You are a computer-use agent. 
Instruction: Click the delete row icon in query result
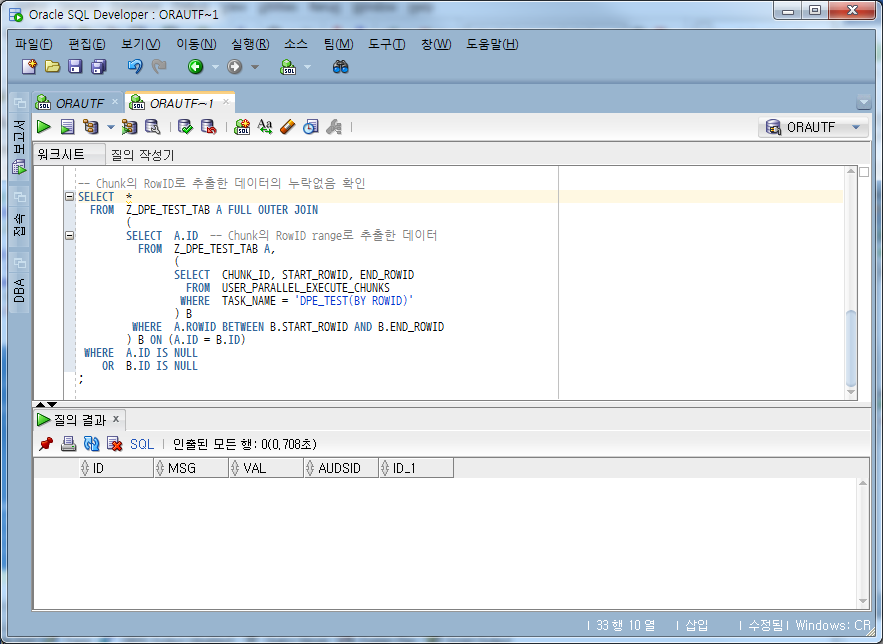(114, 444)
